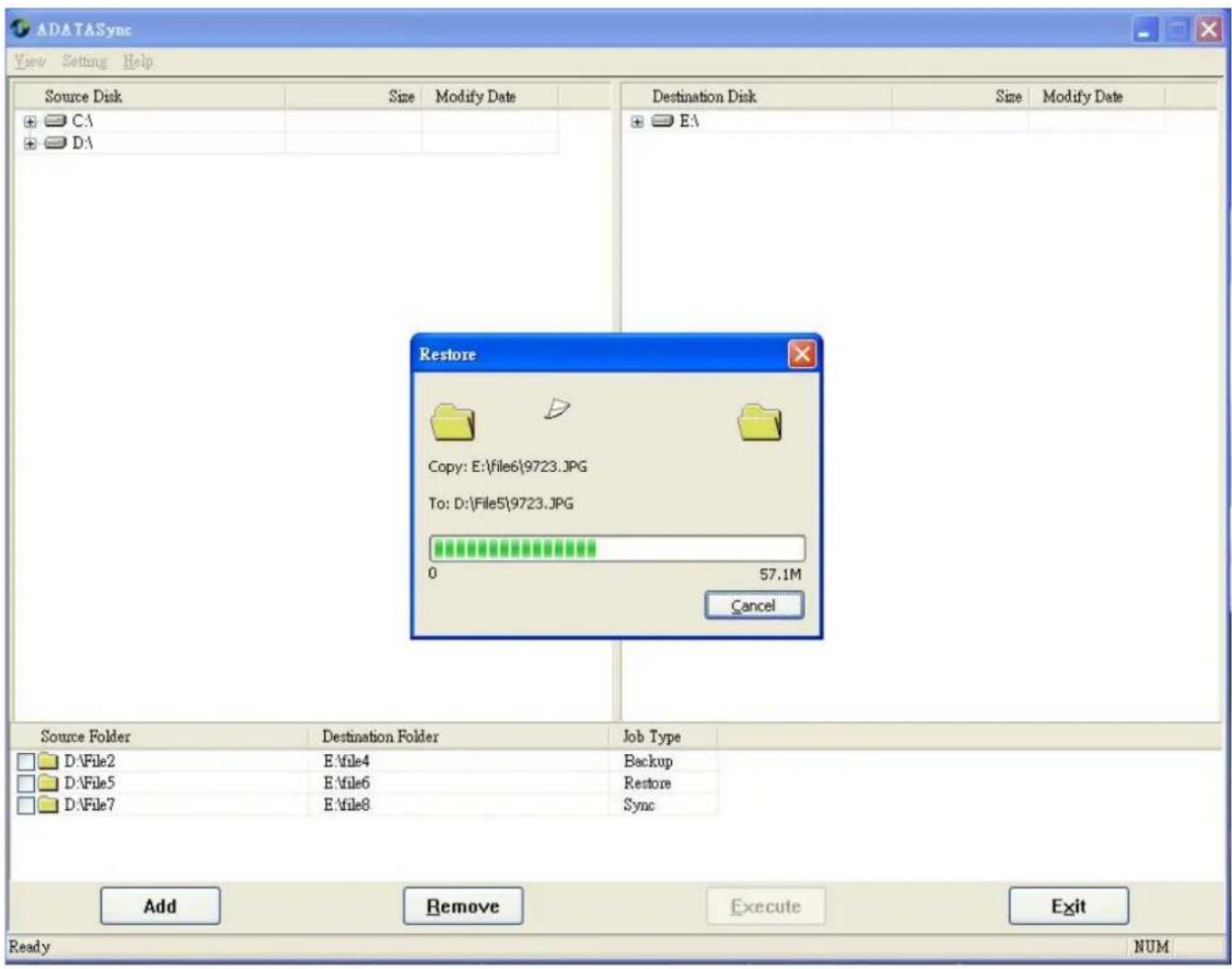Click the folder icon of D:\File7 row
Screen dimensions: 1232x969
pyautogui.click(x=49, y=805)
